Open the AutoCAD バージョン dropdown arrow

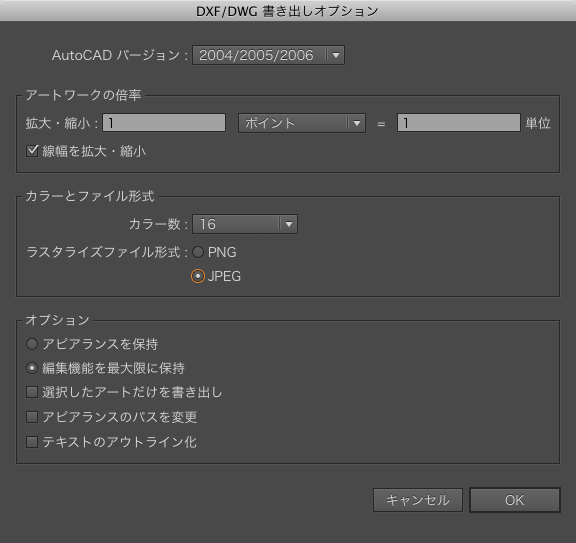click(336, 55)
